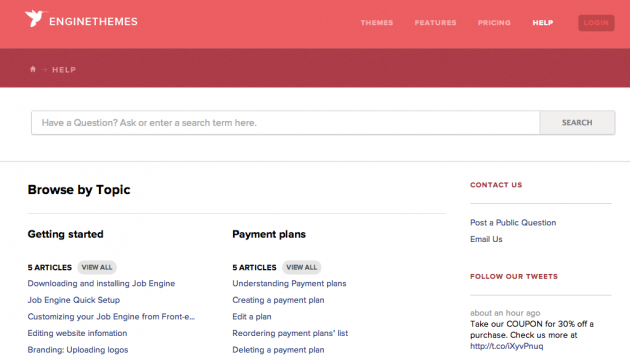The width and height of the screenshot is (630, 363).
Task: Click the home icon in breadcrumb
Action: [x=33, y=69]
